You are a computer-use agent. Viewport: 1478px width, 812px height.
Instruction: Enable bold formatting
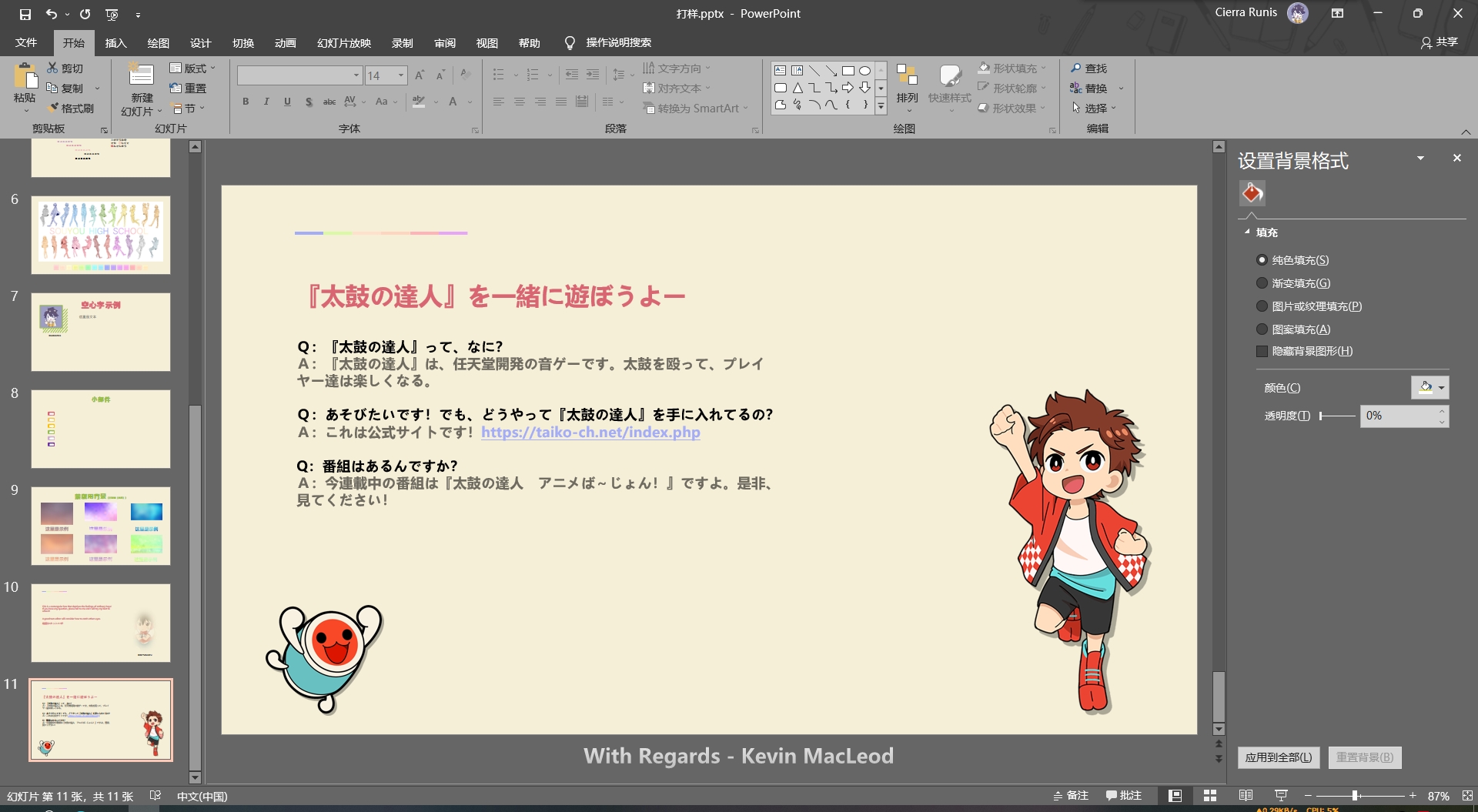(246, 101)
